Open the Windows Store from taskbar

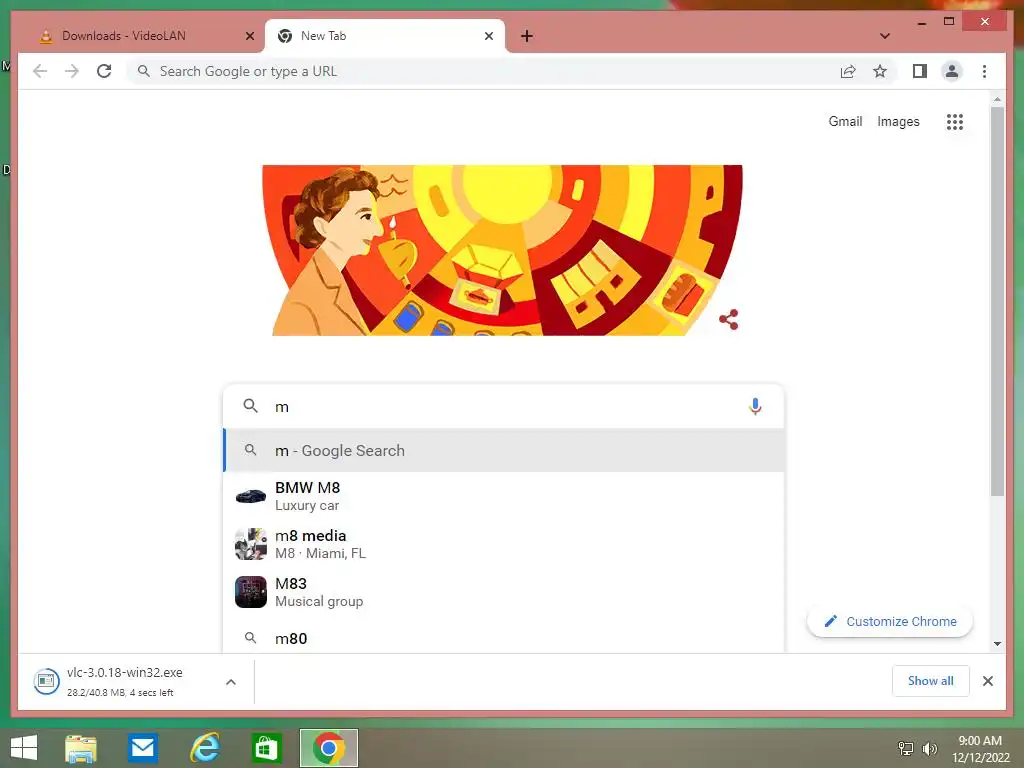[x=266, y=748]
